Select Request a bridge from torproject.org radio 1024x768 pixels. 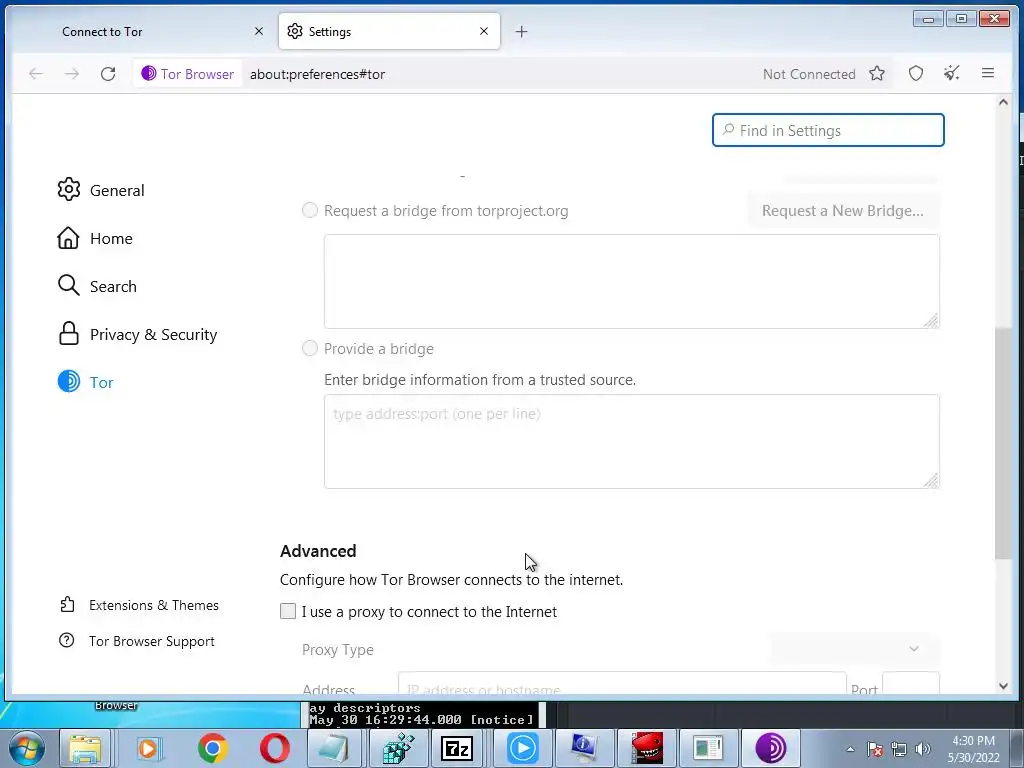[310, 210]
